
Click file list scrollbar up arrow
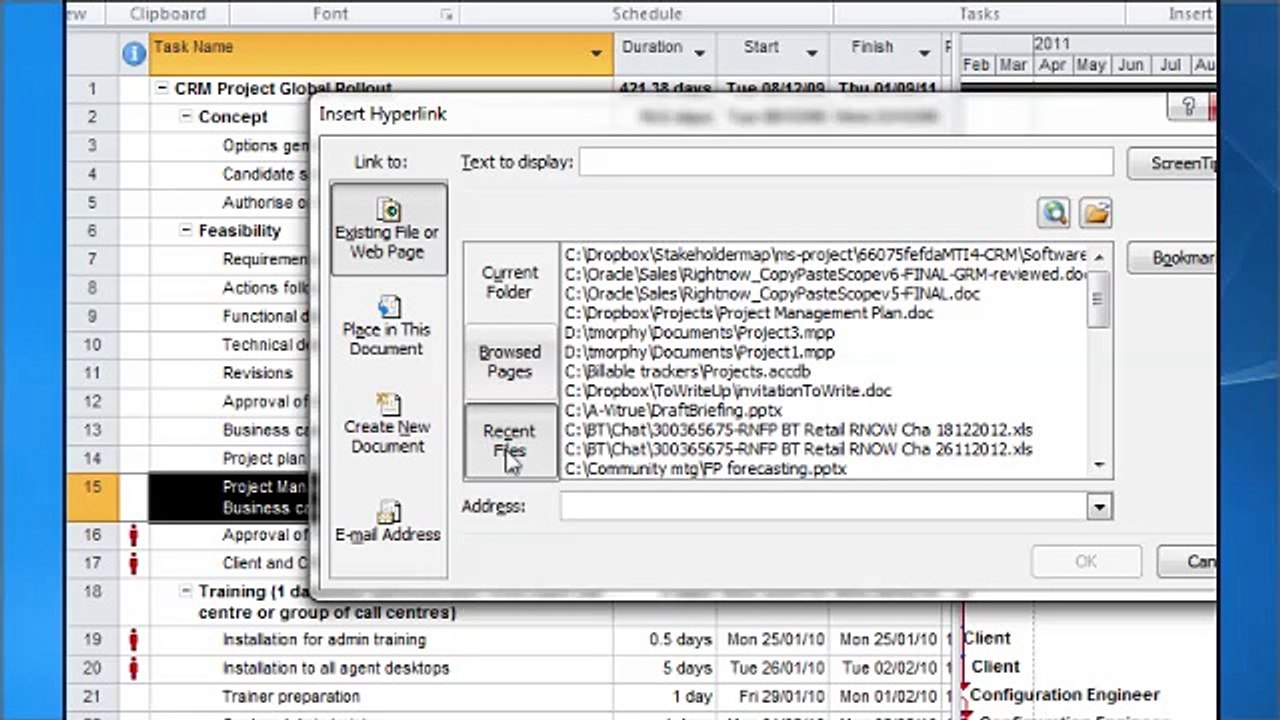coord(1099,256)
